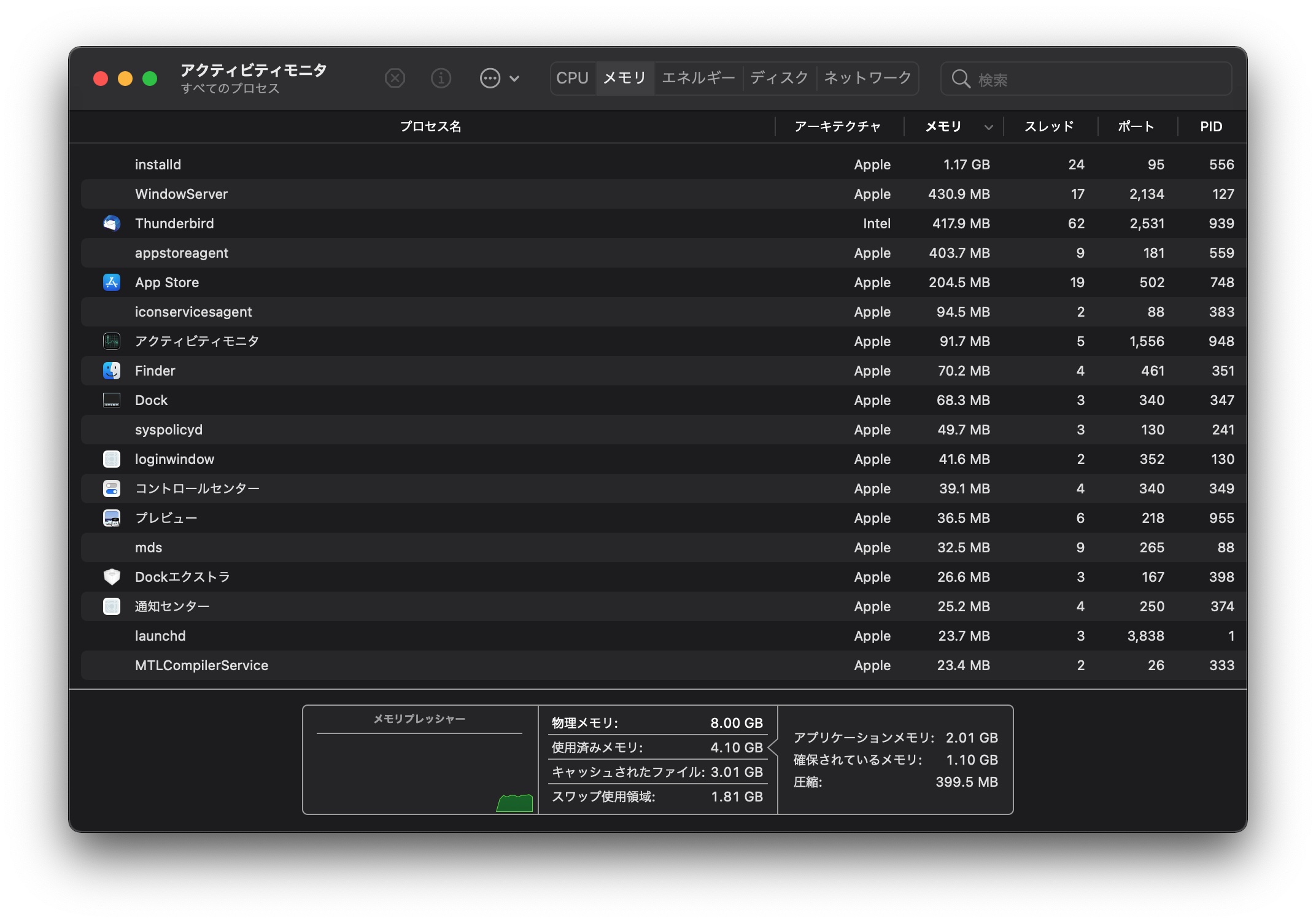Select the Dock process icon

112,400
